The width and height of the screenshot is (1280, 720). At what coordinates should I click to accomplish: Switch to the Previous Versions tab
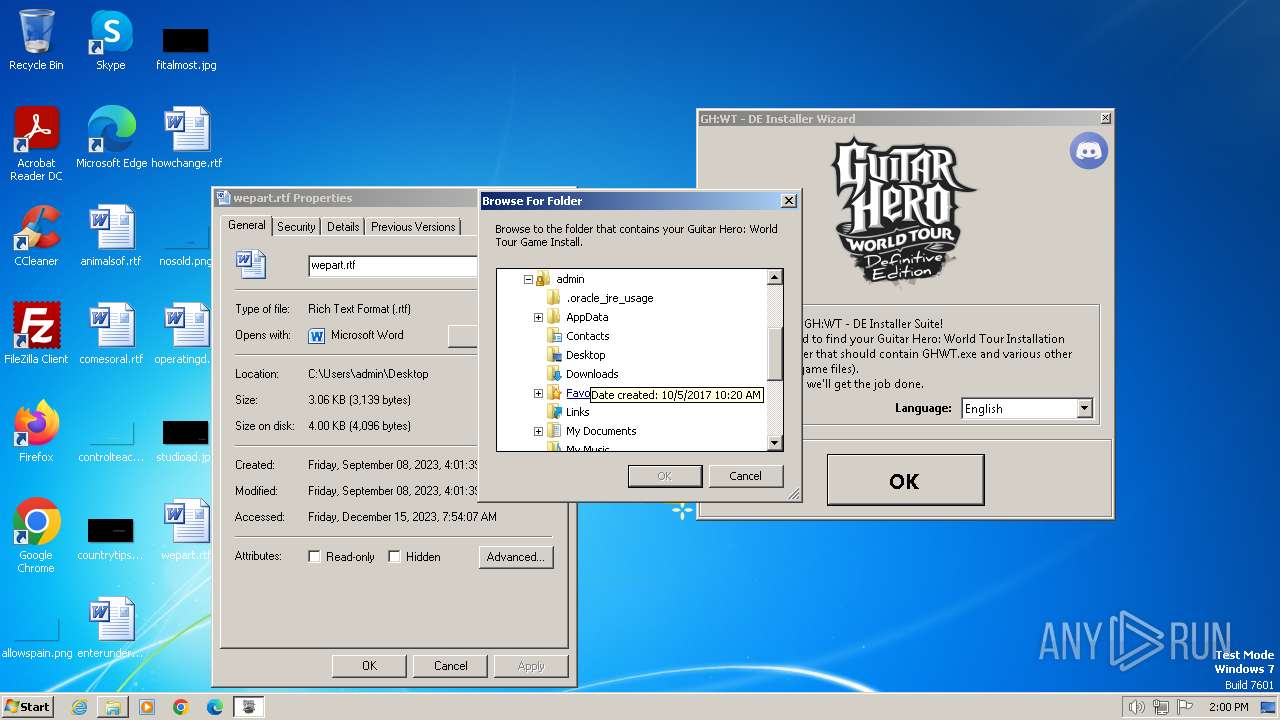413,227
